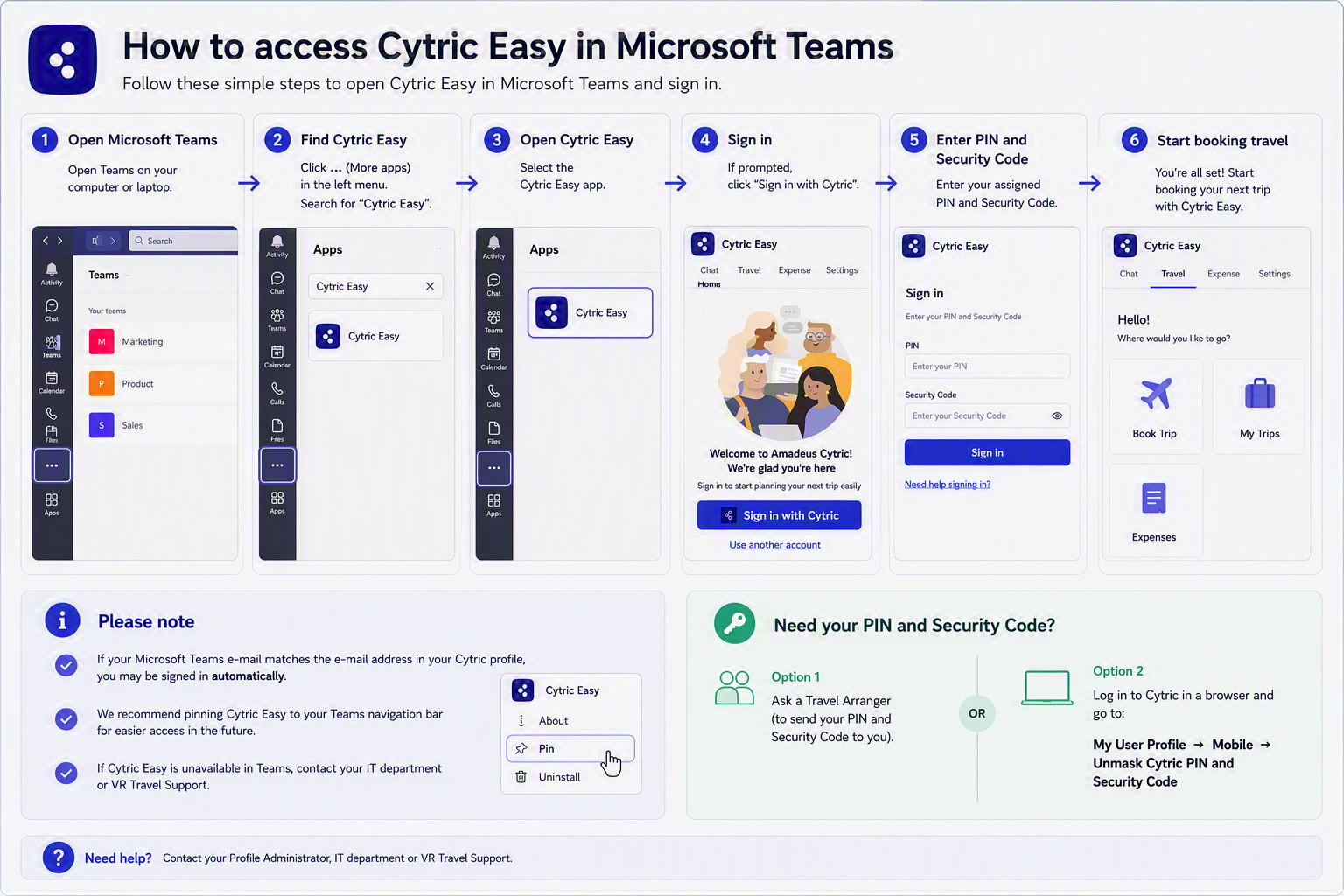Click the More apps ellipsis in step 2 sidebar
This screenshot has width=1344, height=896.
point(277,465)
